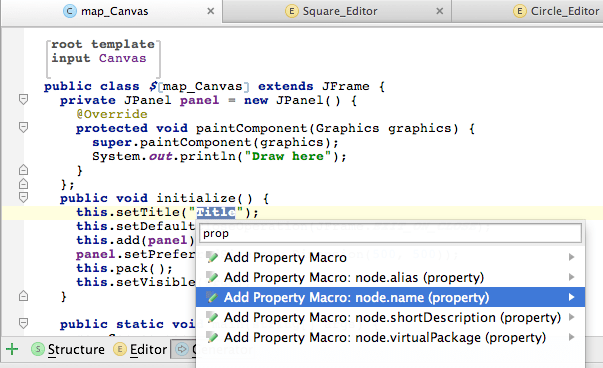
Task: Collapse the panel field fold marker
Action: point(23,100)
